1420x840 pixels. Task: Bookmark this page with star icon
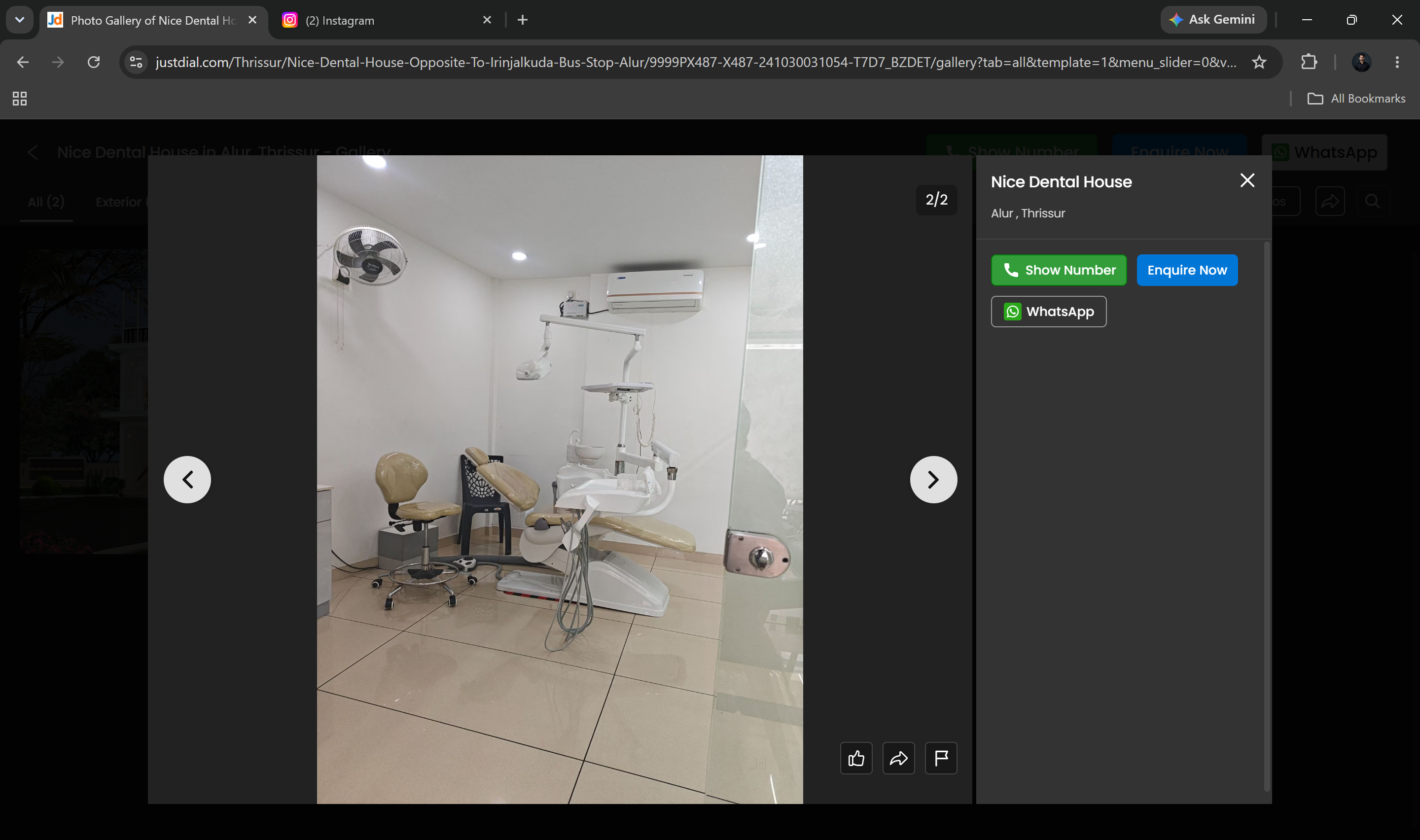tap(1259, 62)
